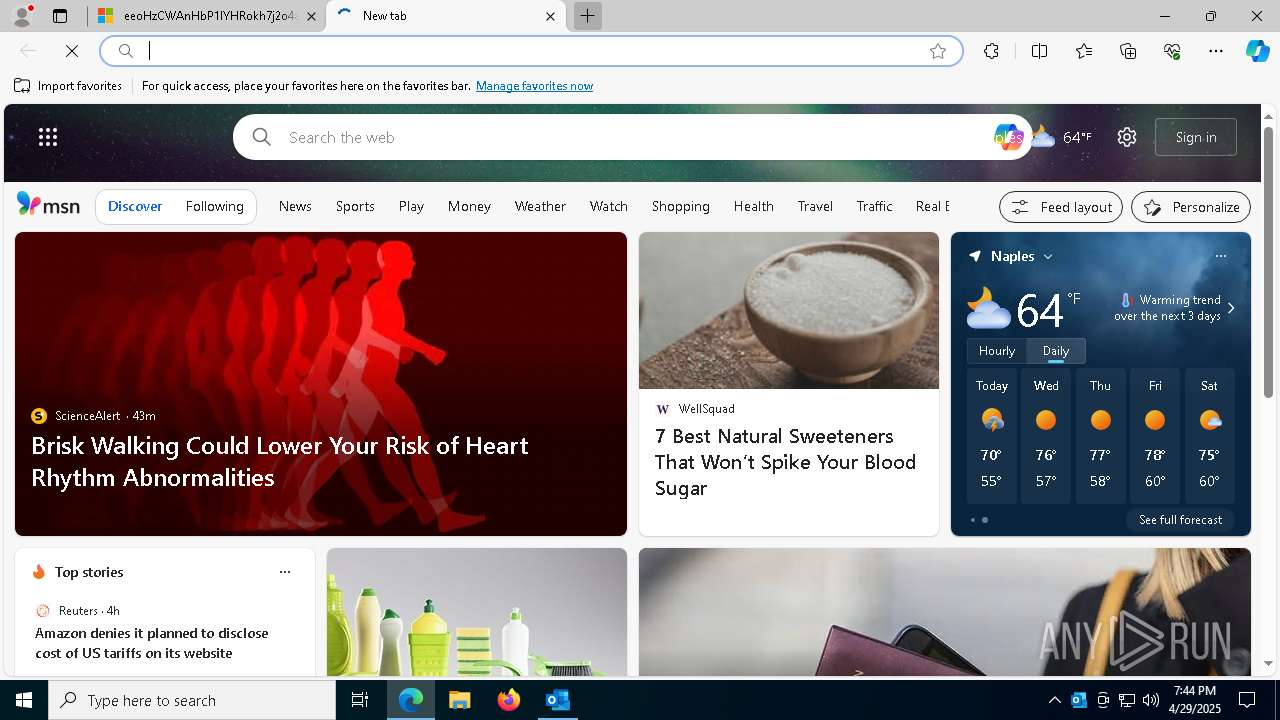Viewport: 1280px width, 720px height.
Task: Open the tab actions menu icon
Action: tap(60, 16)
